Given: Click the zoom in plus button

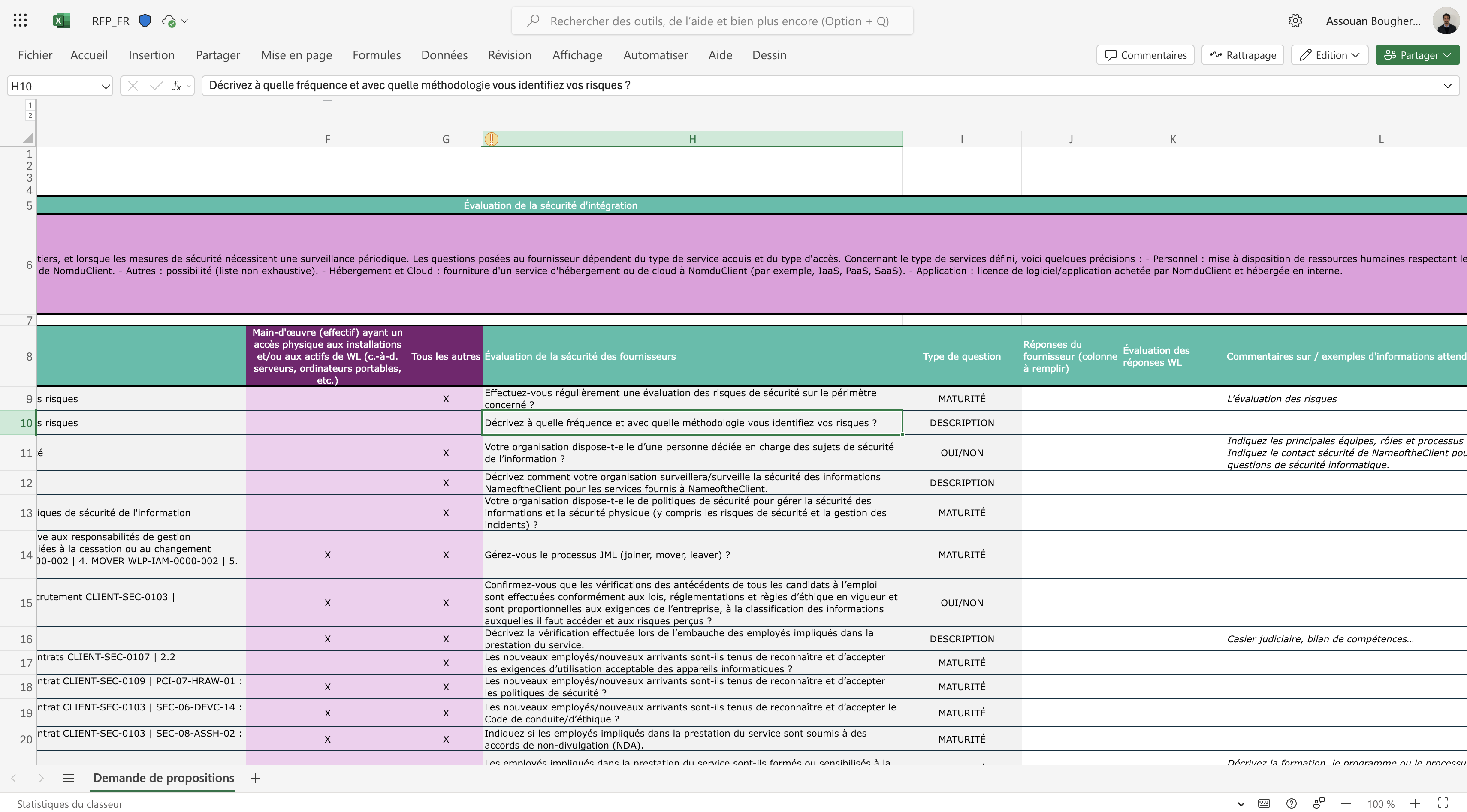Looking at the screenshot, I should click(1415, 803).
